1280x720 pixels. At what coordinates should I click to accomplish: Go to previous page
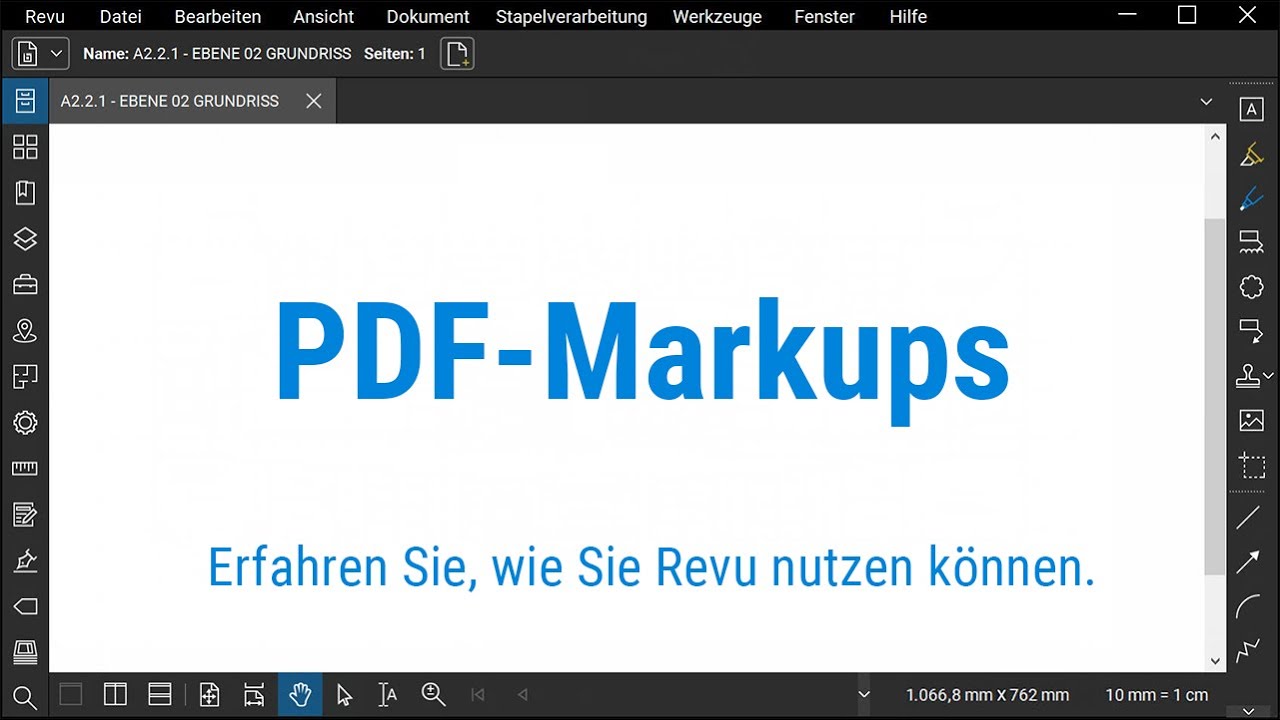tap(522, 694)
